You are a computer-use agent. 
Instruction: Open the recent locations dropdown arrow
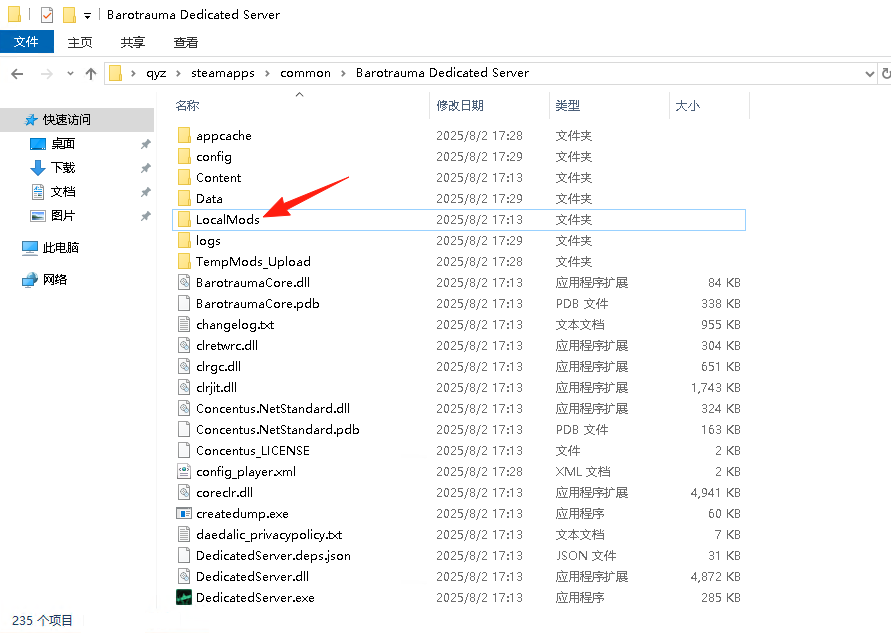70,73
